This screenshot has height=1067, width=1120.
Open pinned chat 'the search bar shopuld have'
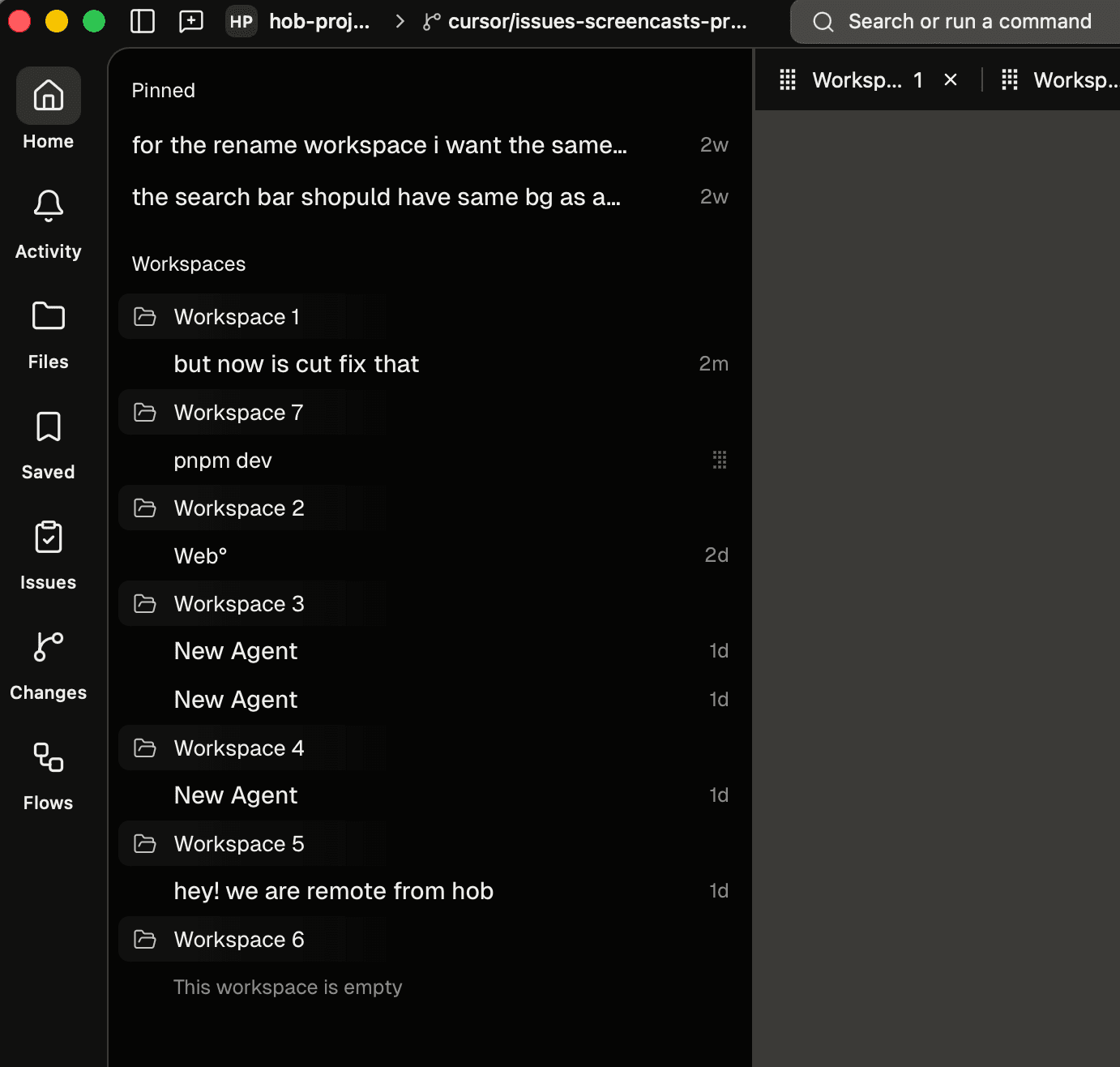[x=430, y=196]
